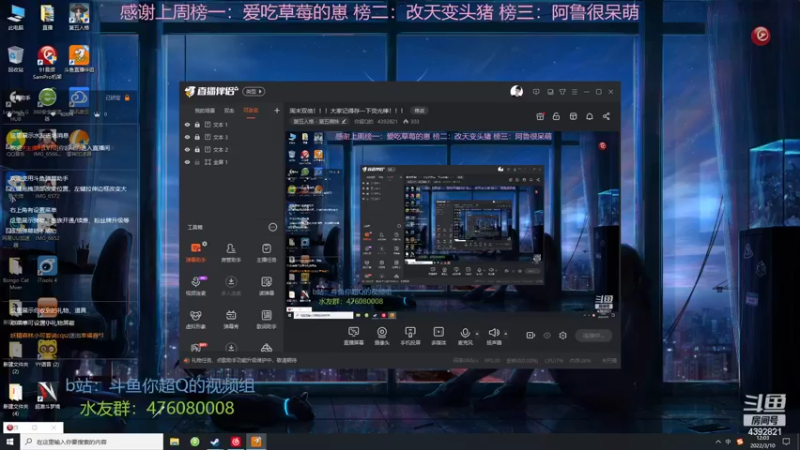Image resolution: width=800 pixels, height=450 pixels.
Task: Open the 房管助手 tool
Action: 231,253
